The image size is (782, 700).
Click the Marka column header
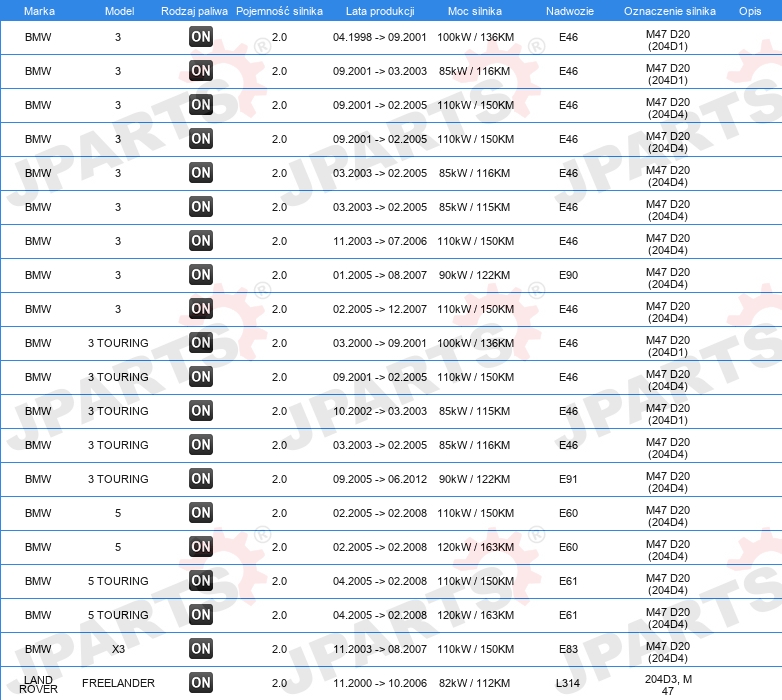pos(39,11)
